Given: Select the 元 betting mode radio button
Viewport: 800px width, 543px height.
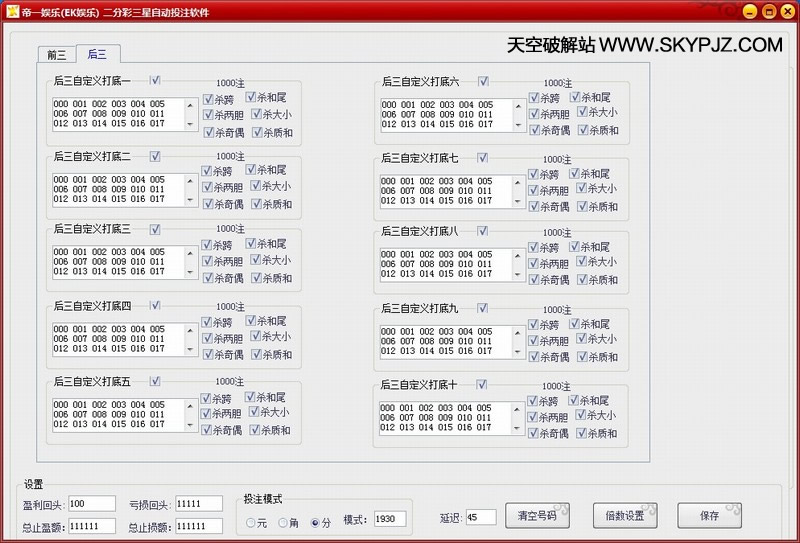Looking at the screenshot, I should tap(251, 521).
